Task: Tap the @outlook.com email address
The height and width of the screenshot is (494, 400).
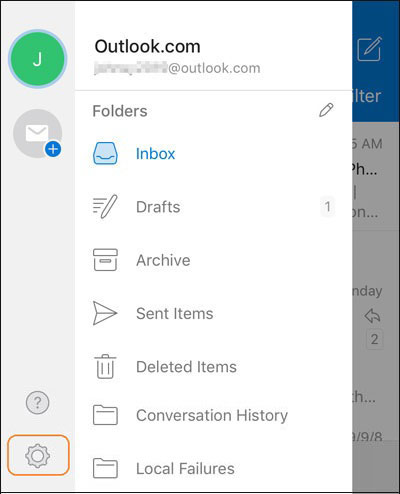Action: point(177,68)
